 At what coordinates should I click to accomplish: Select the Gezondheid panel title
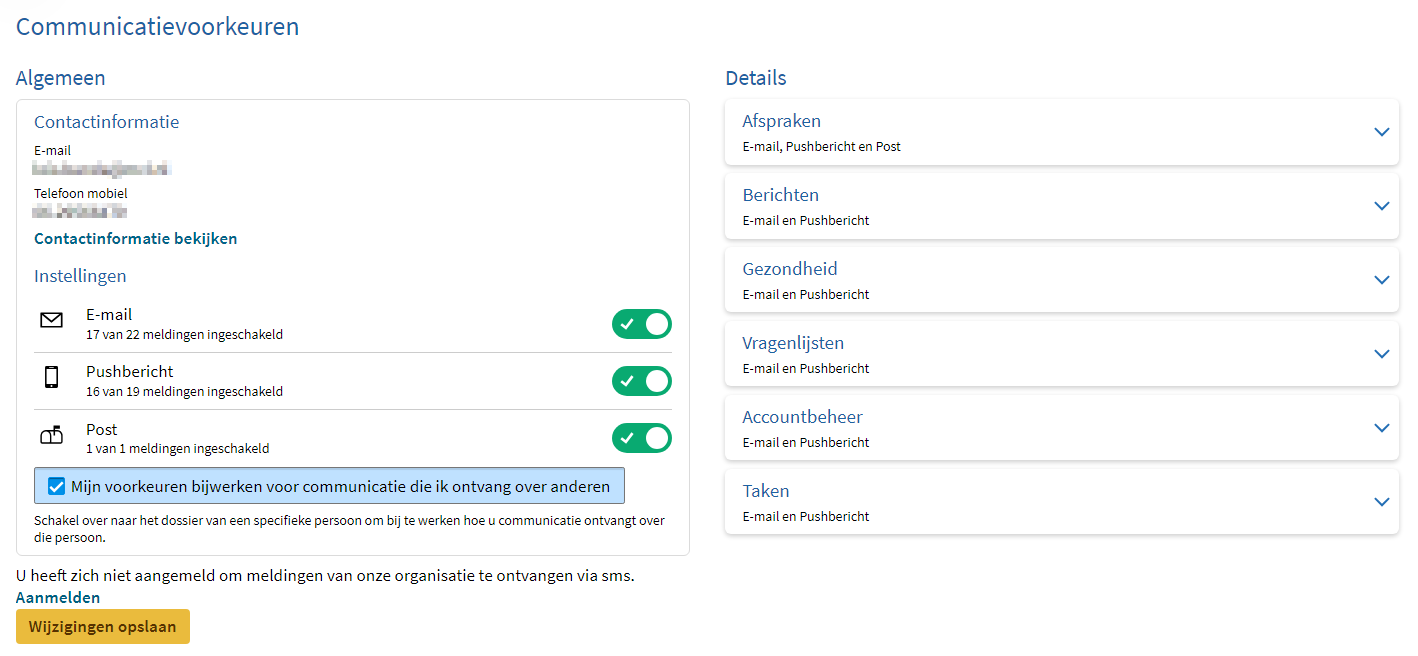(789, 269)
